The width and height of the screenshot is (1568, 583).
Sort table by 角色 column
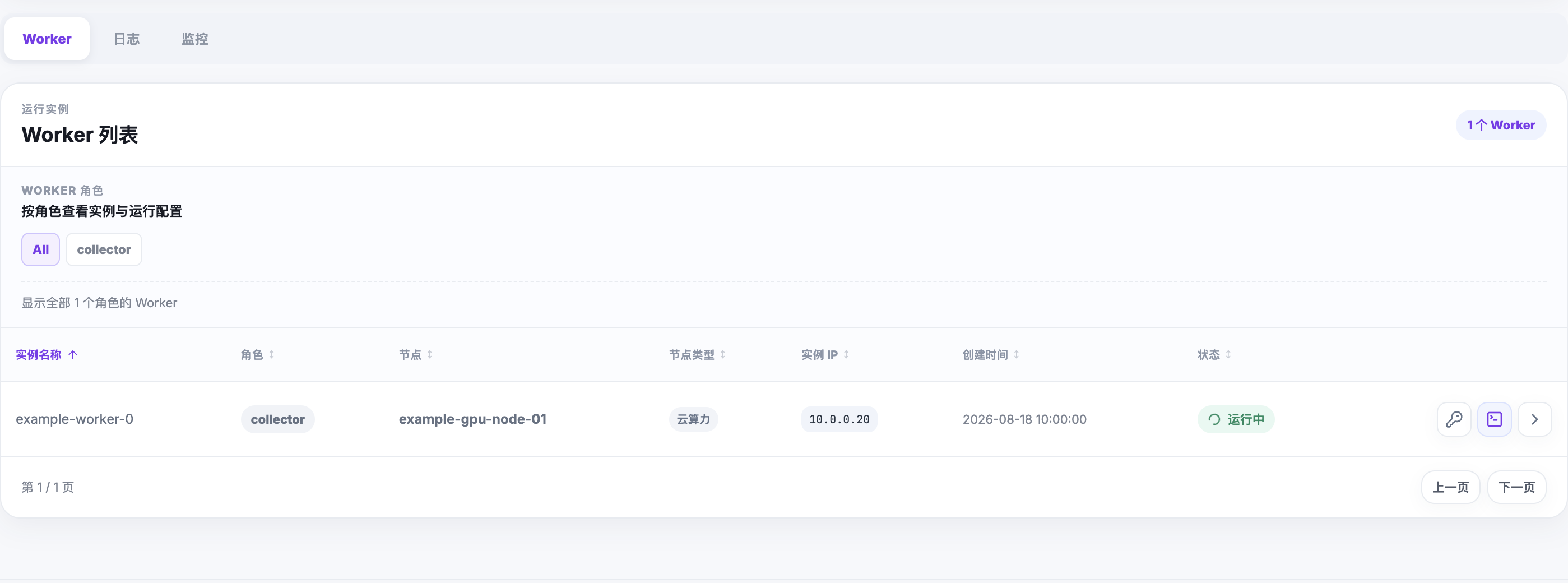pos(257,354)
